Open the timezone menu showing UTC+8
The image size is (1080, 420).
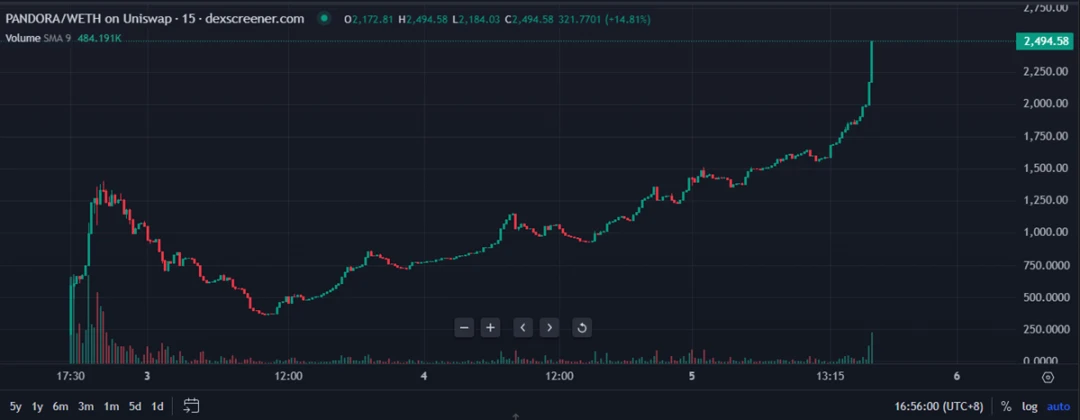click(x=940, y=406)
